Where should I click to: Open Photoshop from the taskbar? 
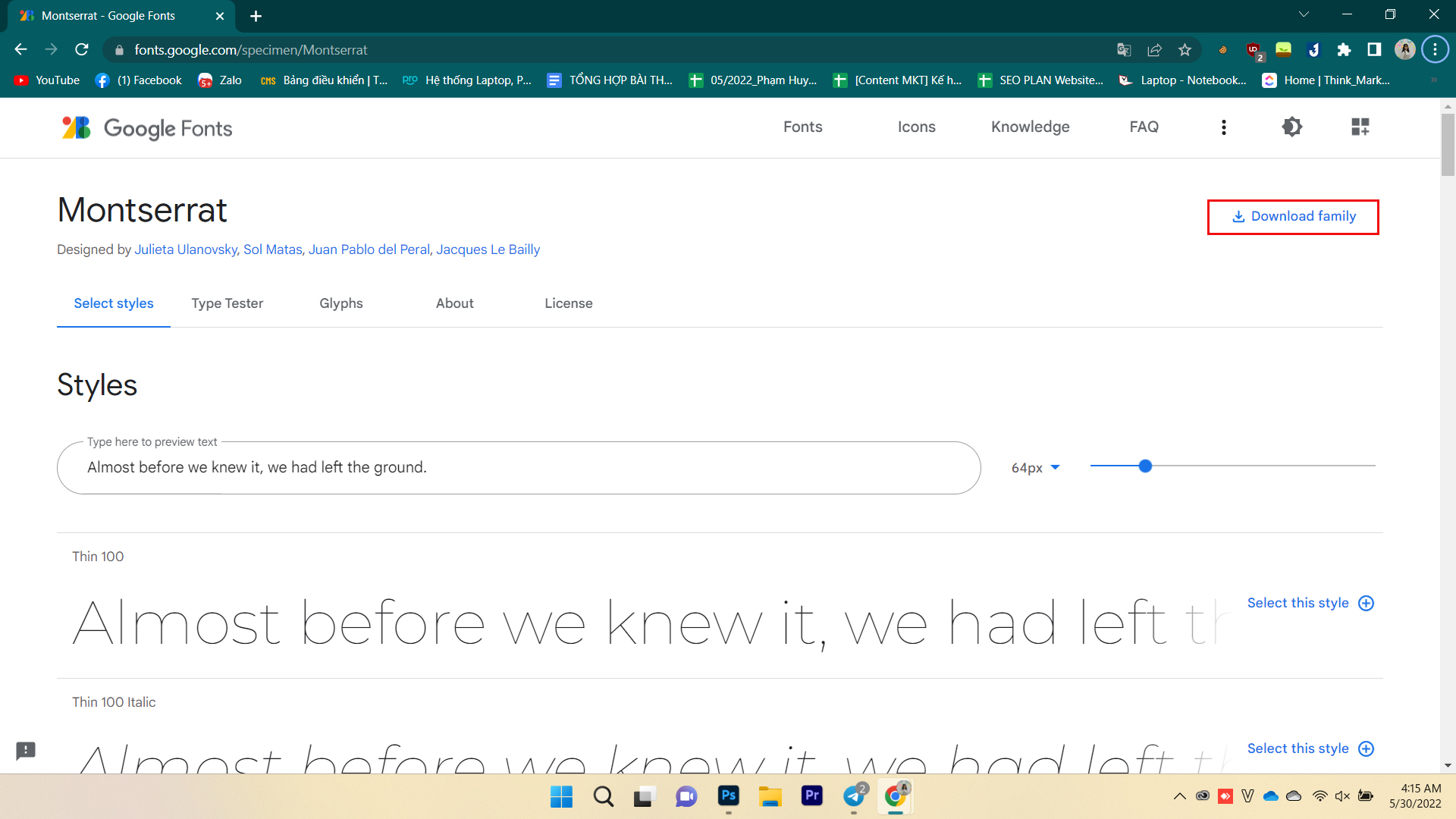click(x=728, y=795)
